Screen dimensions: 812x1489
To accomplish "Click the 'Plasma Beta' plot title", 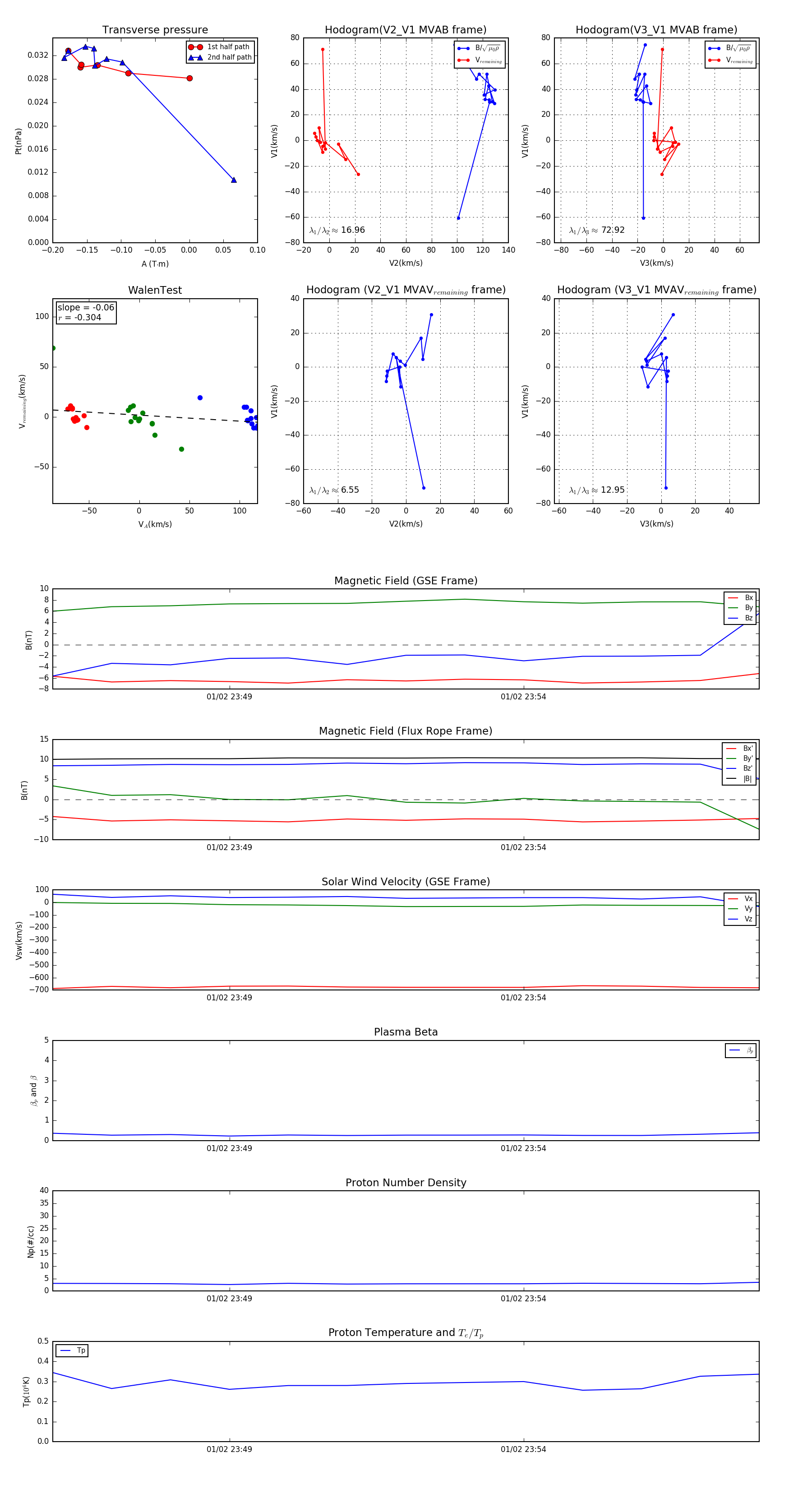I will point(406,1032).
